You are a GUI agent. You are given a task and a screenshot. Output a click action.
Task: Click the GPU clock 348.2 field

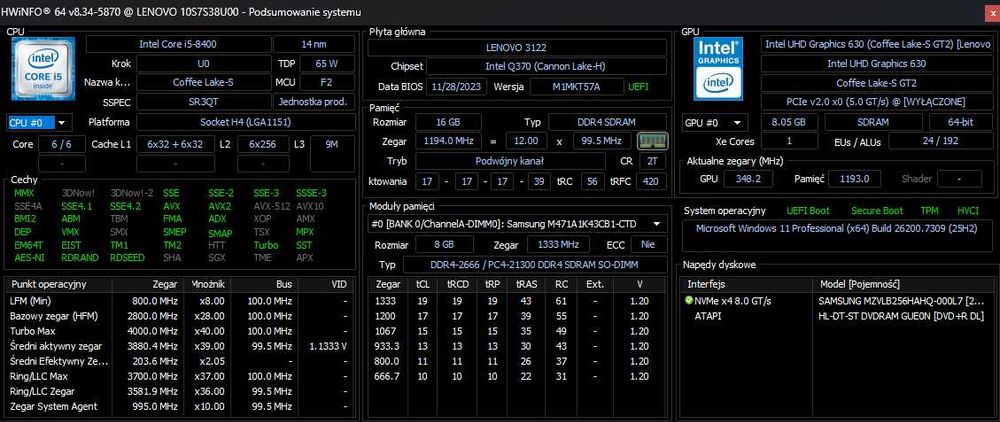749,179
